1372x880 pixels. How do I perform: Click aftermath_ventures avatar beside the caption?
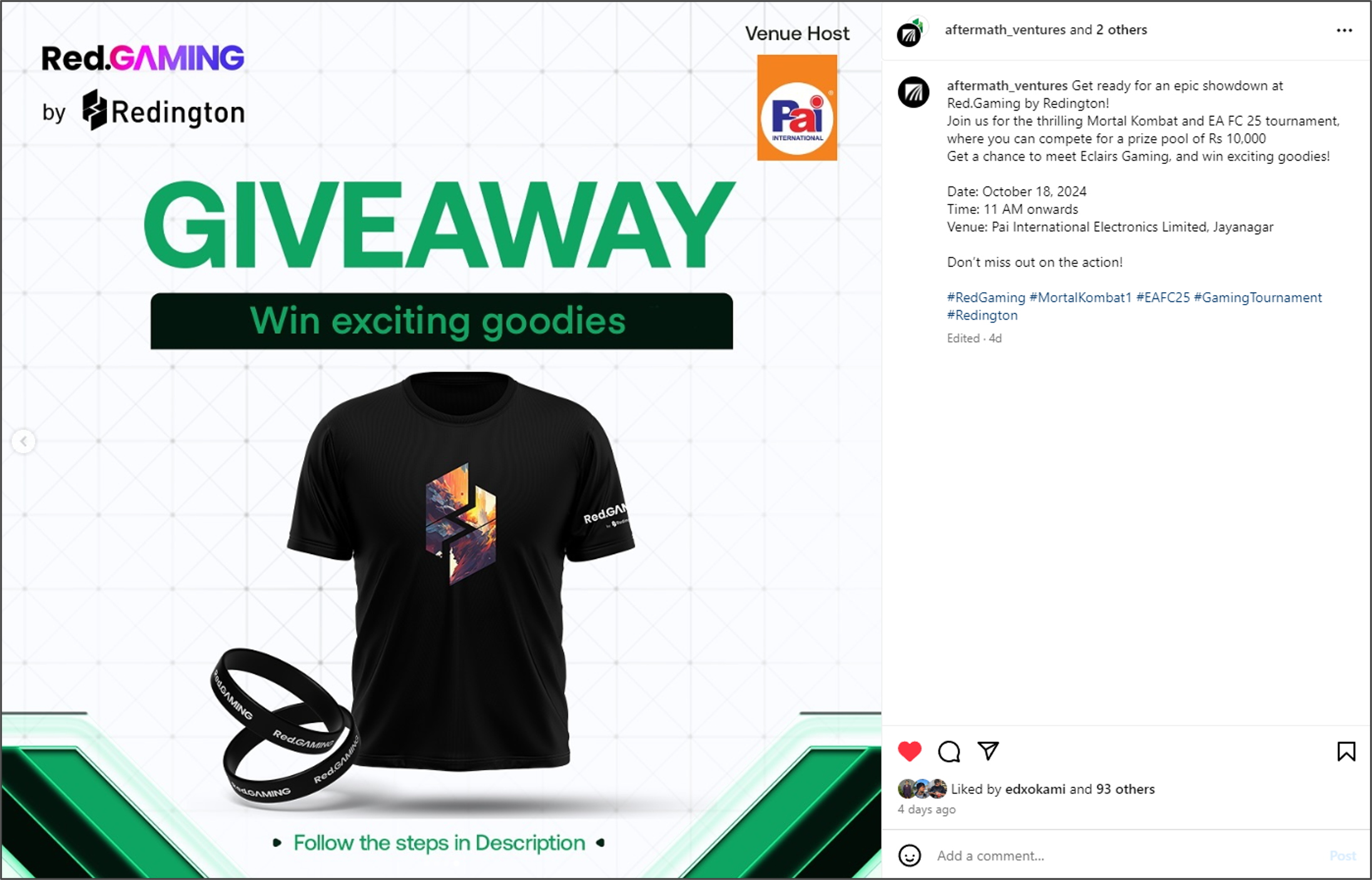[913, 93]
